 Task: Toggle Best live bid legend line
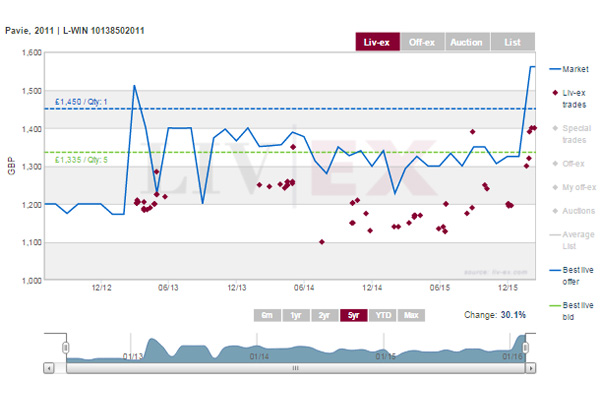[x=571, y=311]
